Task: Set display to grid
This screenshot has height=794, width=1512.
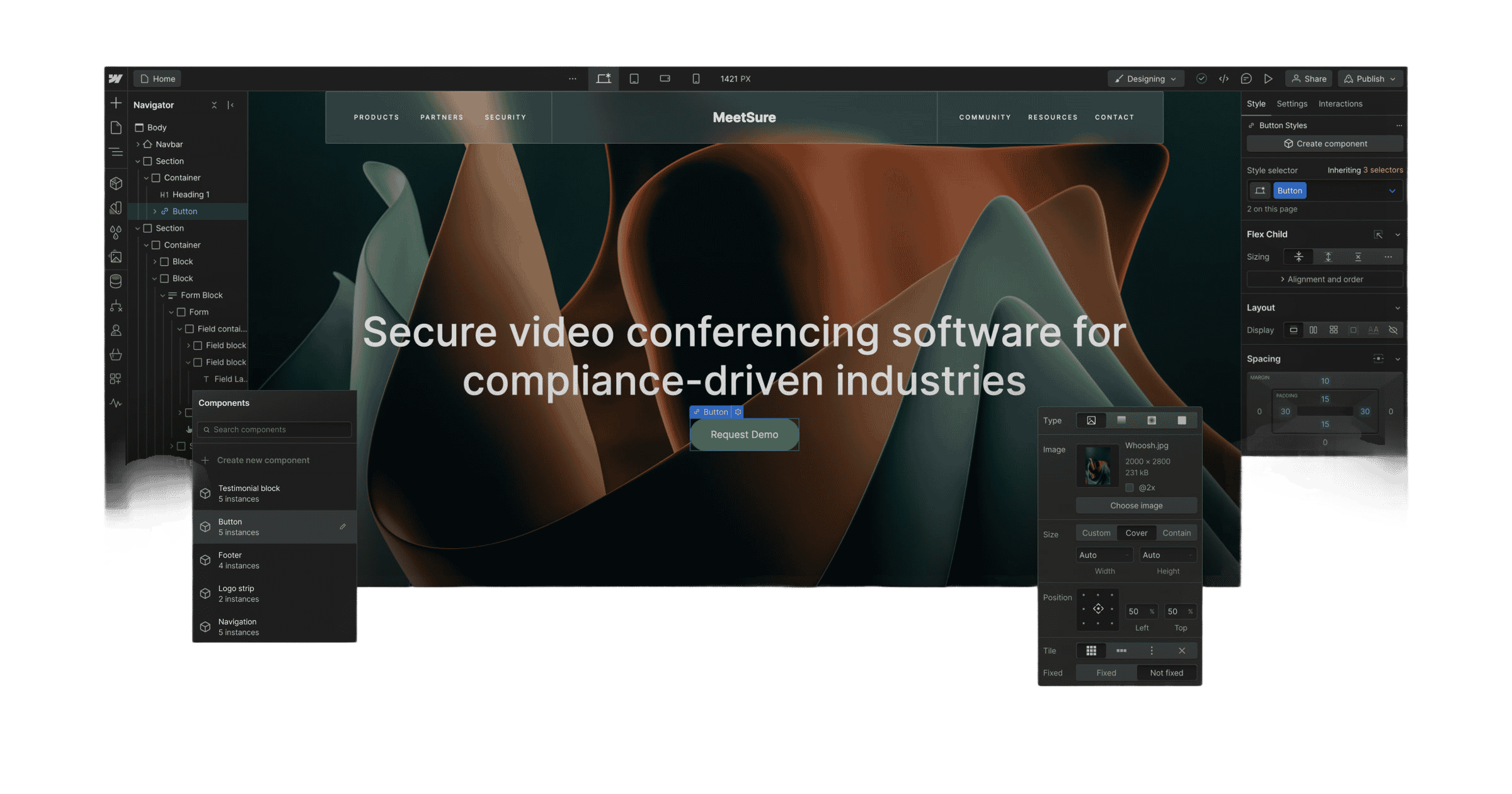Action: (x=1334, y=330)
